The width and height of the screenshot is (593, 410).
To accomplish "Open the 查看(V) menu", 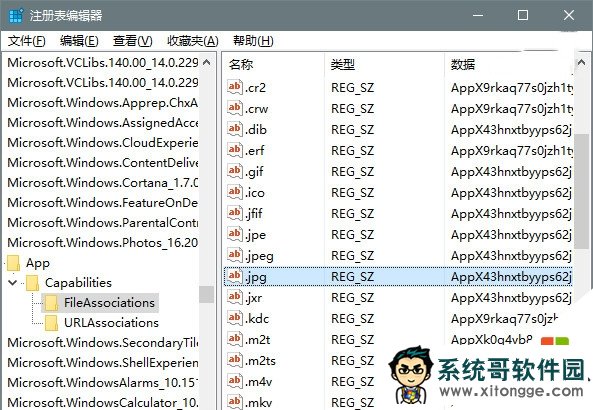I will 132,41.
